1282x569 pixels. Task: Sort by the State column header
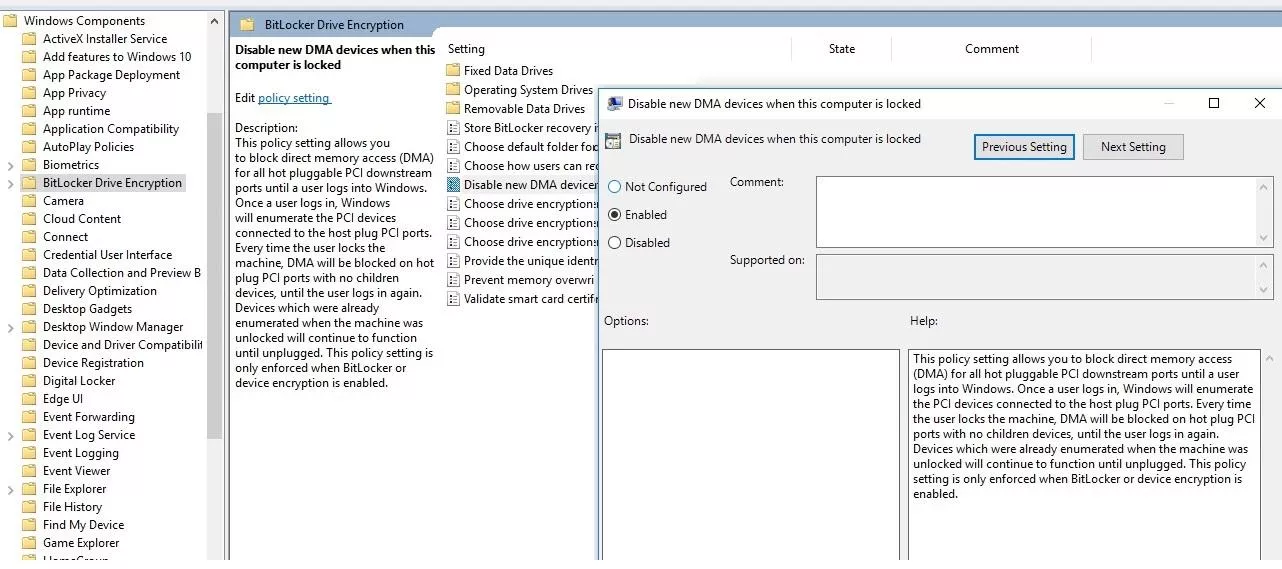842,49
